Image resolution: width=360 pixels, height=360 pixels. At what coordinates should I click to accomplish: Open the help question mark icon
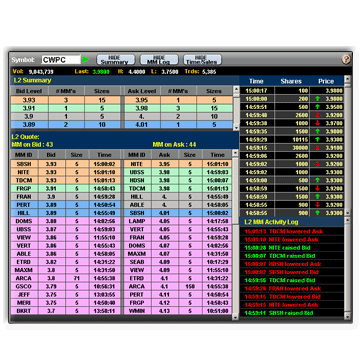(347, 59)
